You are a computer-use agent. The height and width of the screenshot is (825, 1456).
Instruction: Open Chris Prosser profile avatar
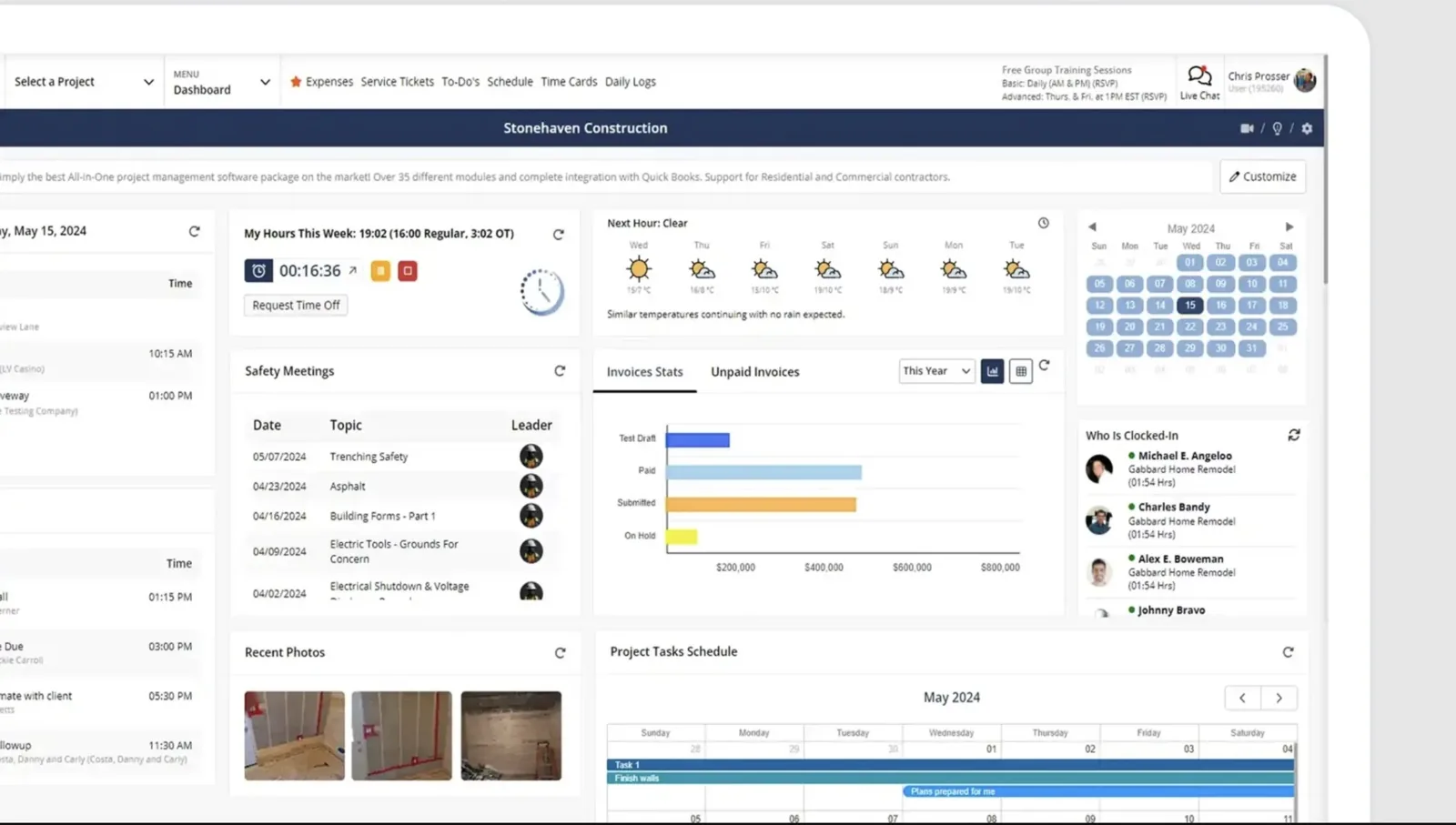1305,80
